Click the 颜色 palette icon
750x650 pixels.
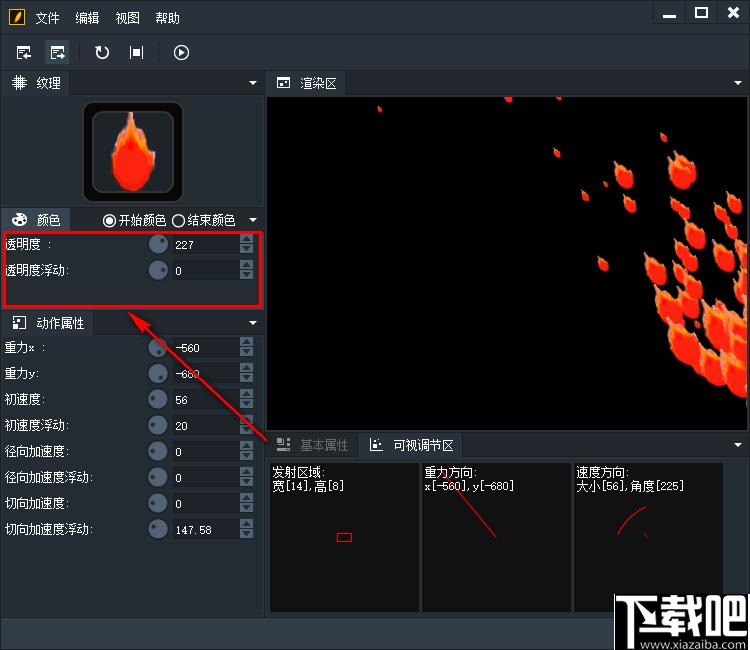[x=20, y=220]
